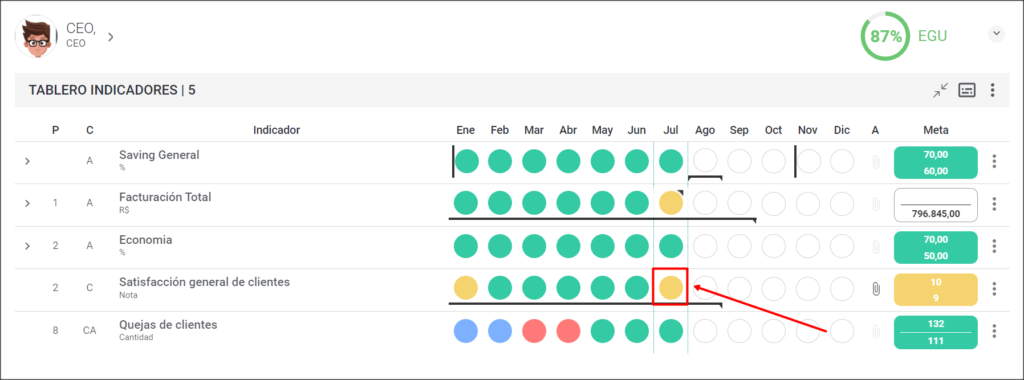
Task: Expand the Economia row
Action: pyautogui.click(x=27, y=246)
